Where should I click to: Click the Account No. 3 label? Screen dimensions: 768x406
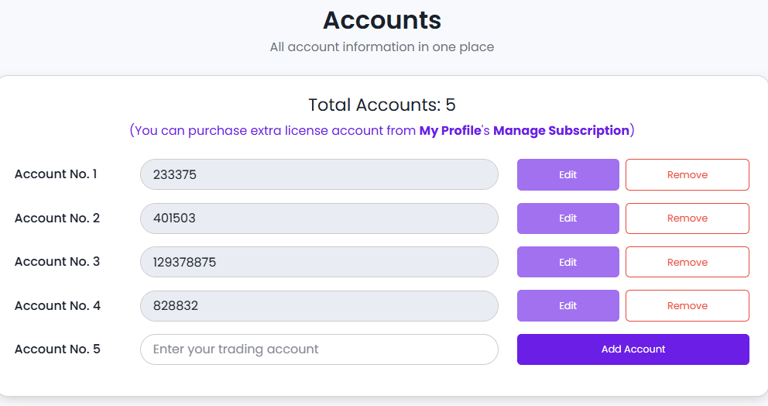coord(57,262)
